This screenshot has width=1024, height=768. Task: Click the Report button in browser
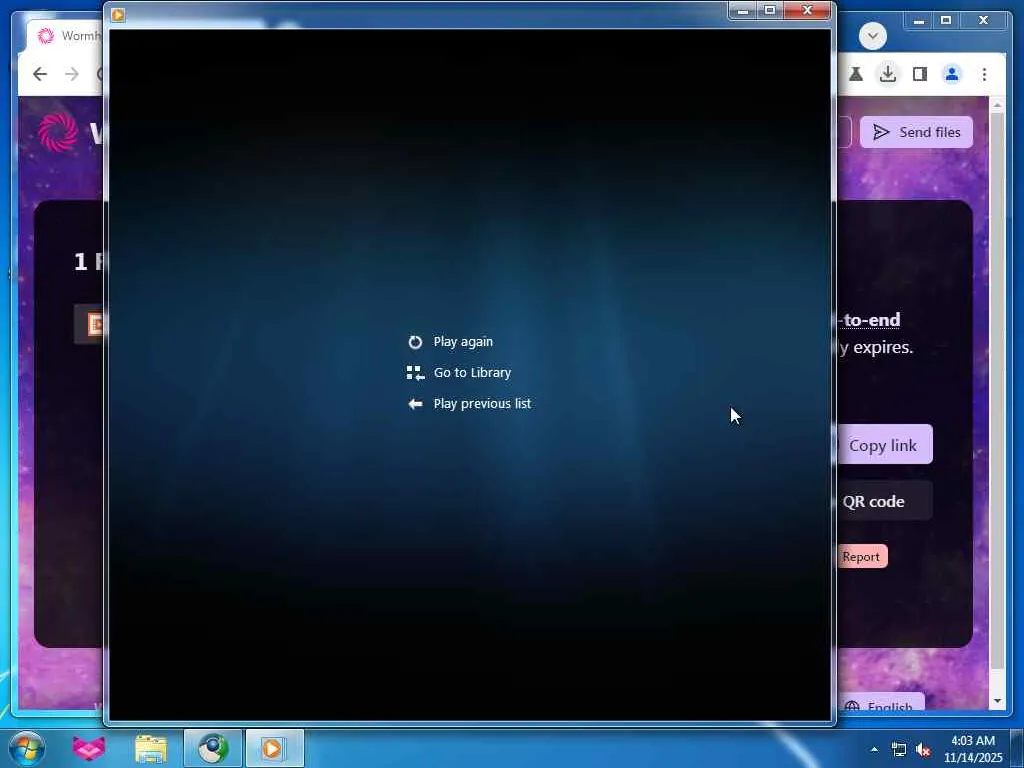[x=861, y=556]
